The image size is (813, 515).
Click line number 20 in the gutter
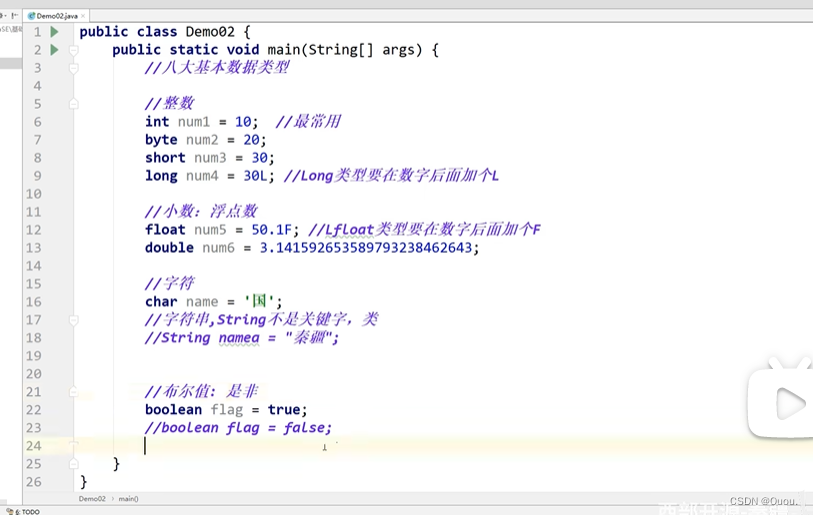tap(34, 373)
